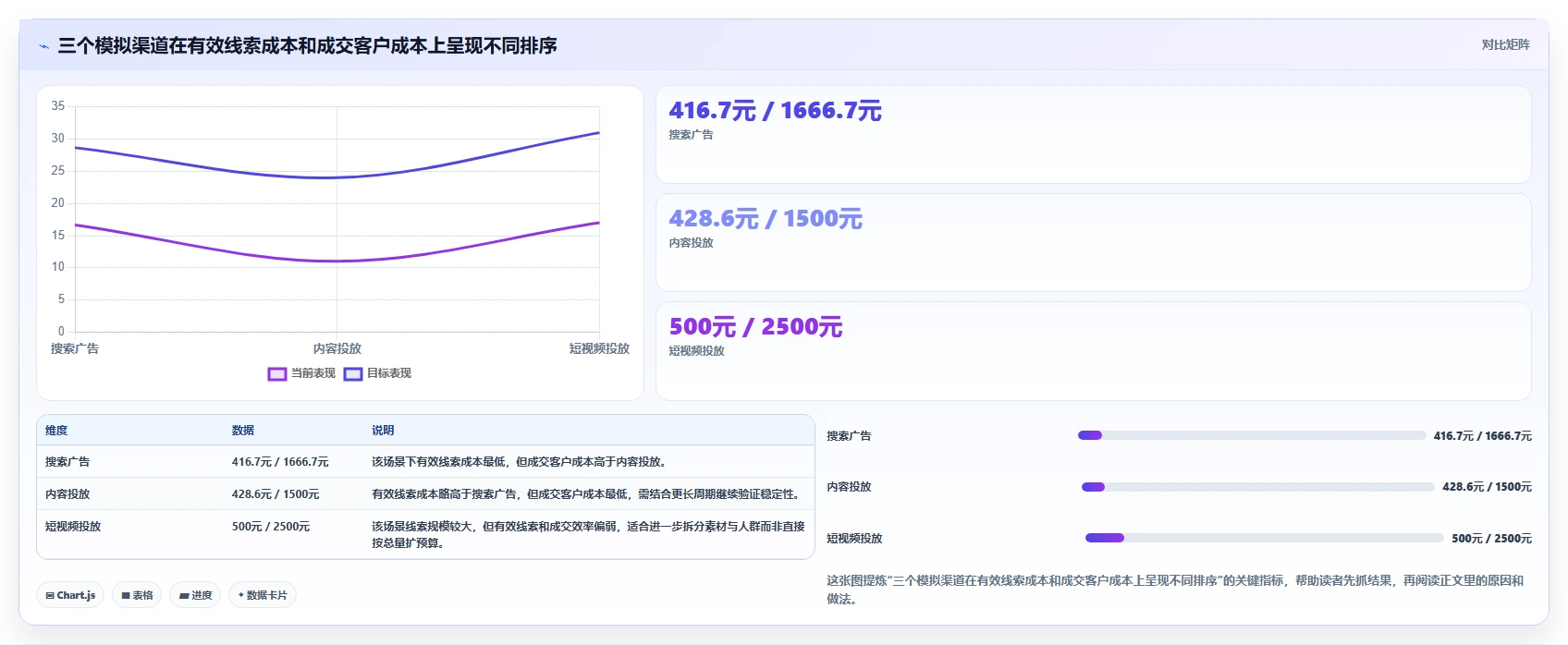Click the main heading 三个模拟渠道… title
1568x645 pixels.
coord(307,46)
